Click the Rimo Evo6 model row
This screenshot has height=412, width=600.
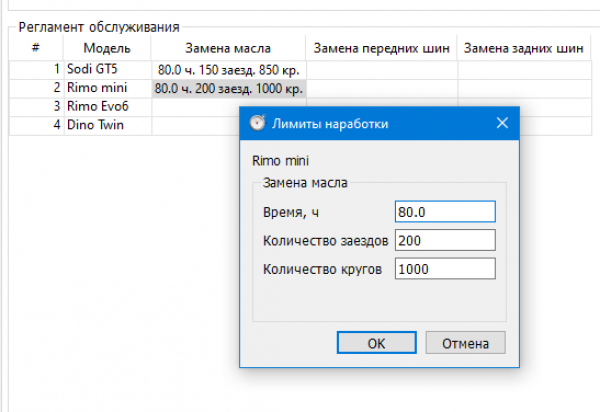click(x=107, y=107)
